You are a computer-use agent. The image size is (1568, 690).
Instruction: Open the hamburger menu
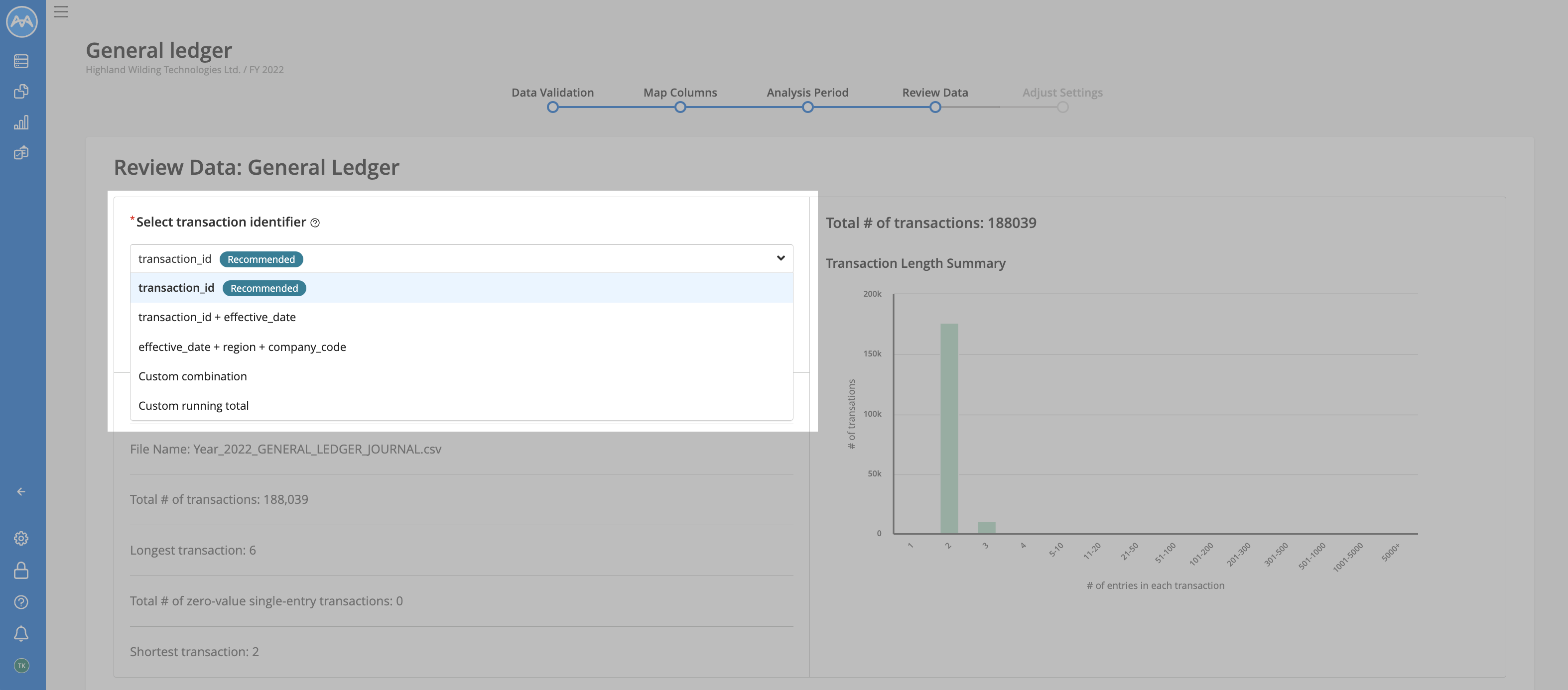pos(61,11)
